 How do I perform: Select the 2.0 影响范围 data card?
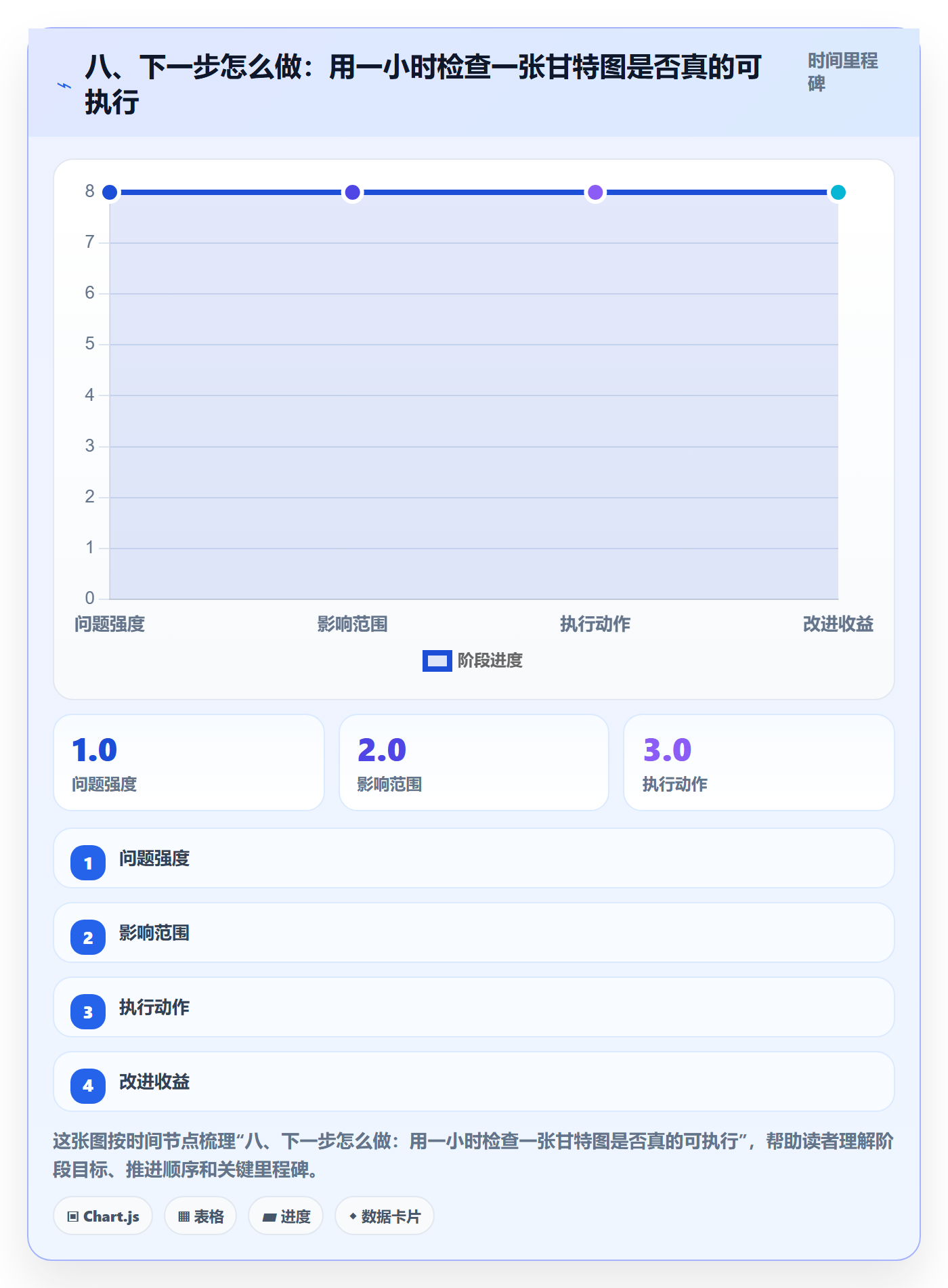click(x=474, y=763)
